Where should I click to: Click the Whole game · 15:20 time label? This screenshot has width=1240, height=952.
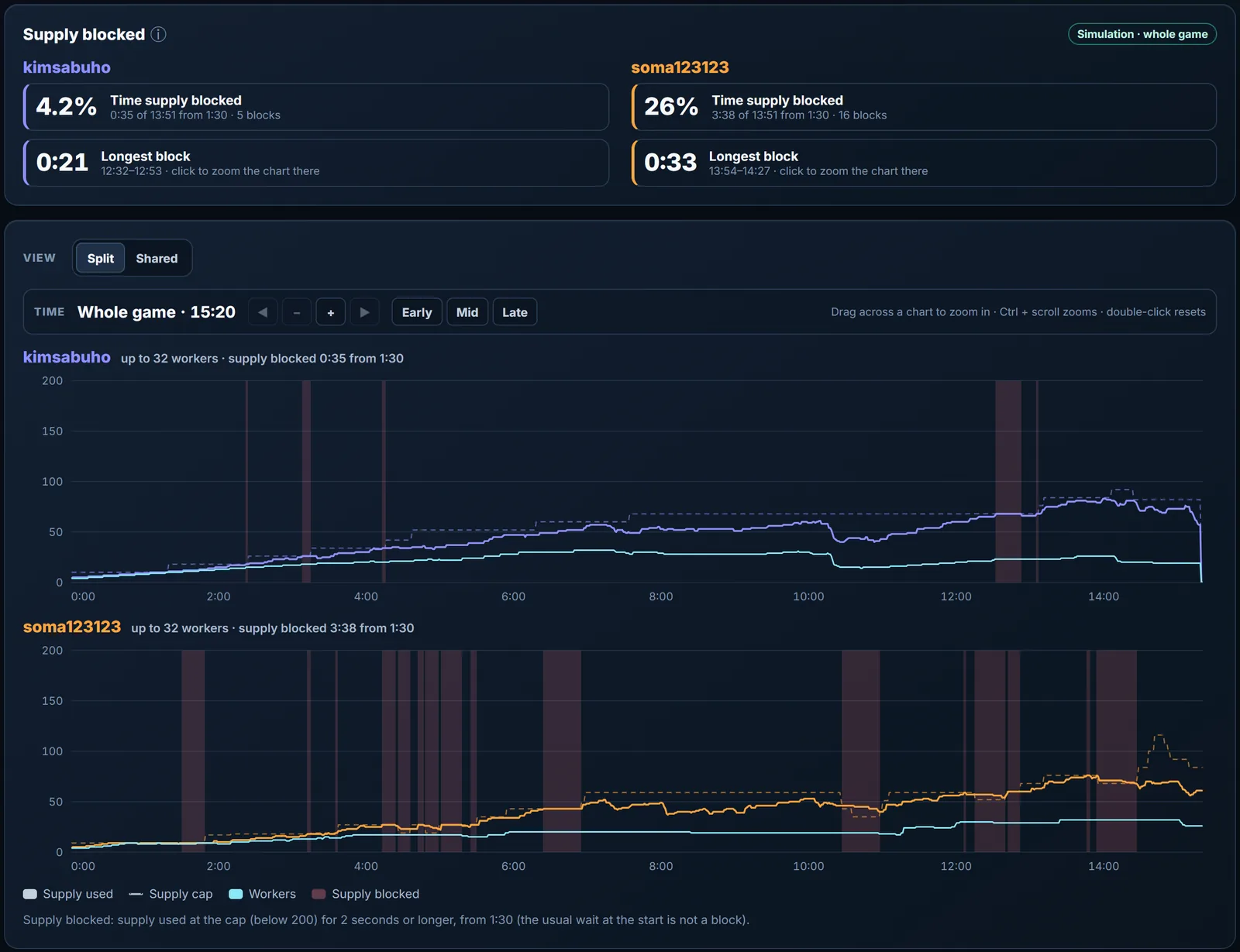(x=157, y=312)
